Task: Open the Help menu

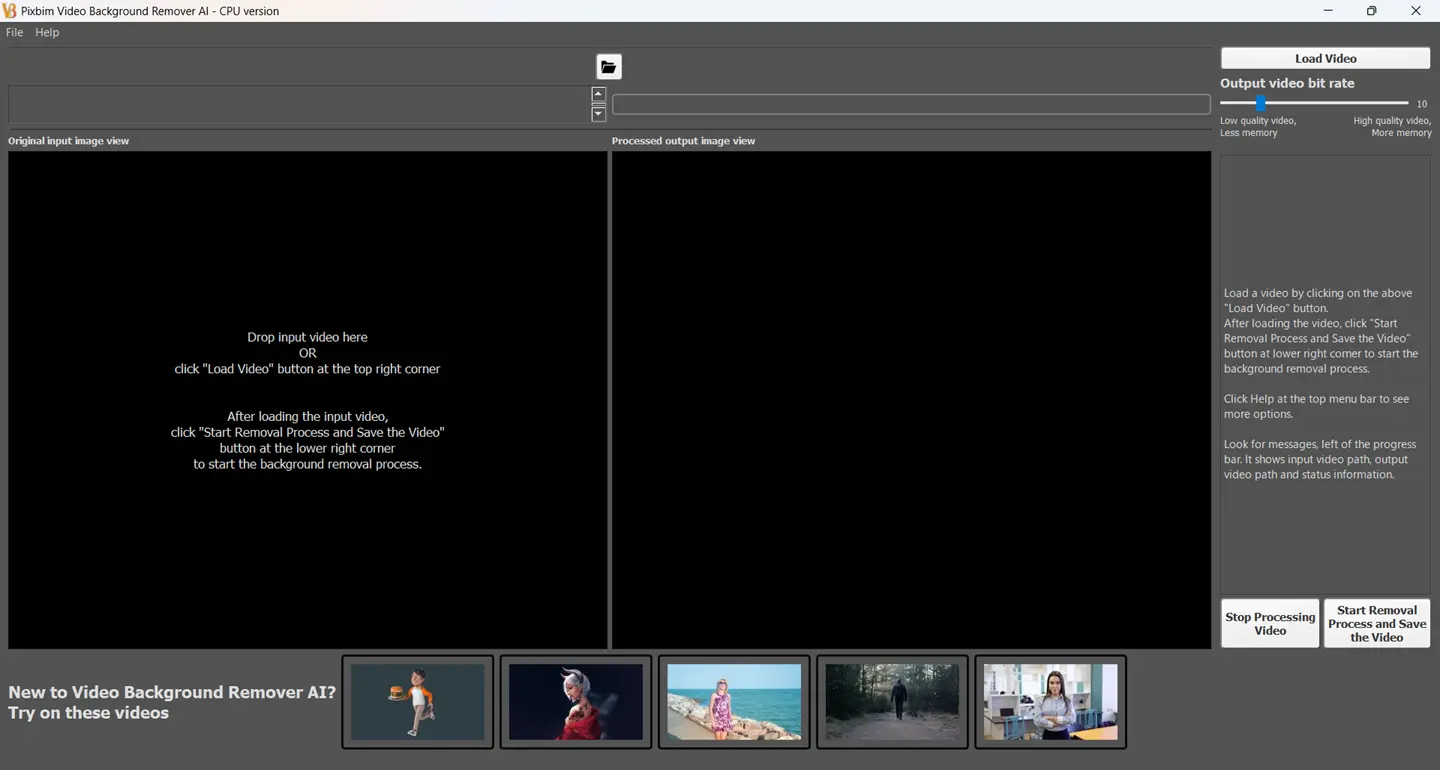Action: pos(47,32)
